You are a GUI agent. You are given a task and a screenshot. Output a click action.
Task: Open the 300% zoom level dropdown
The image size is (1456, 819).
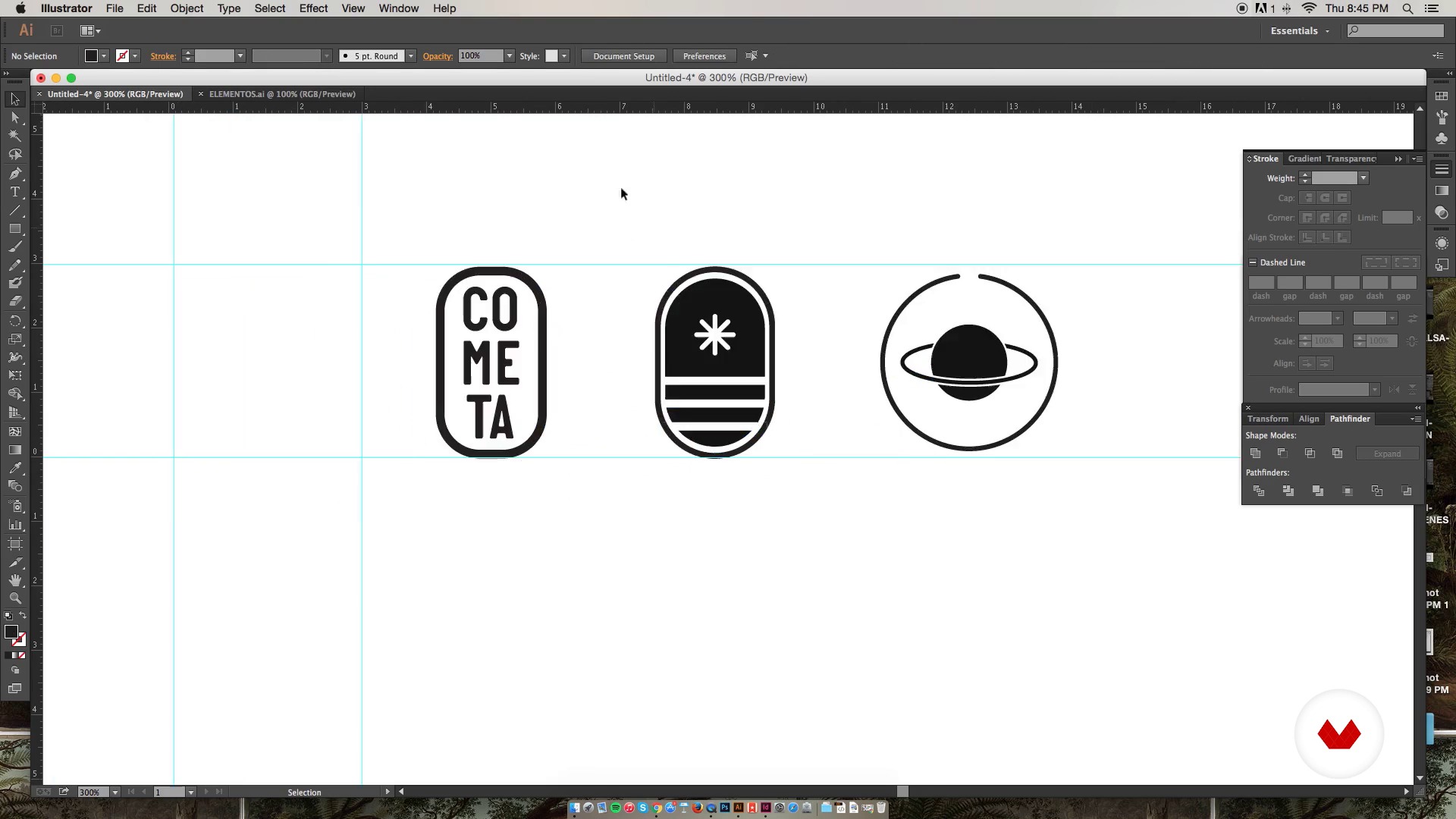115,792
